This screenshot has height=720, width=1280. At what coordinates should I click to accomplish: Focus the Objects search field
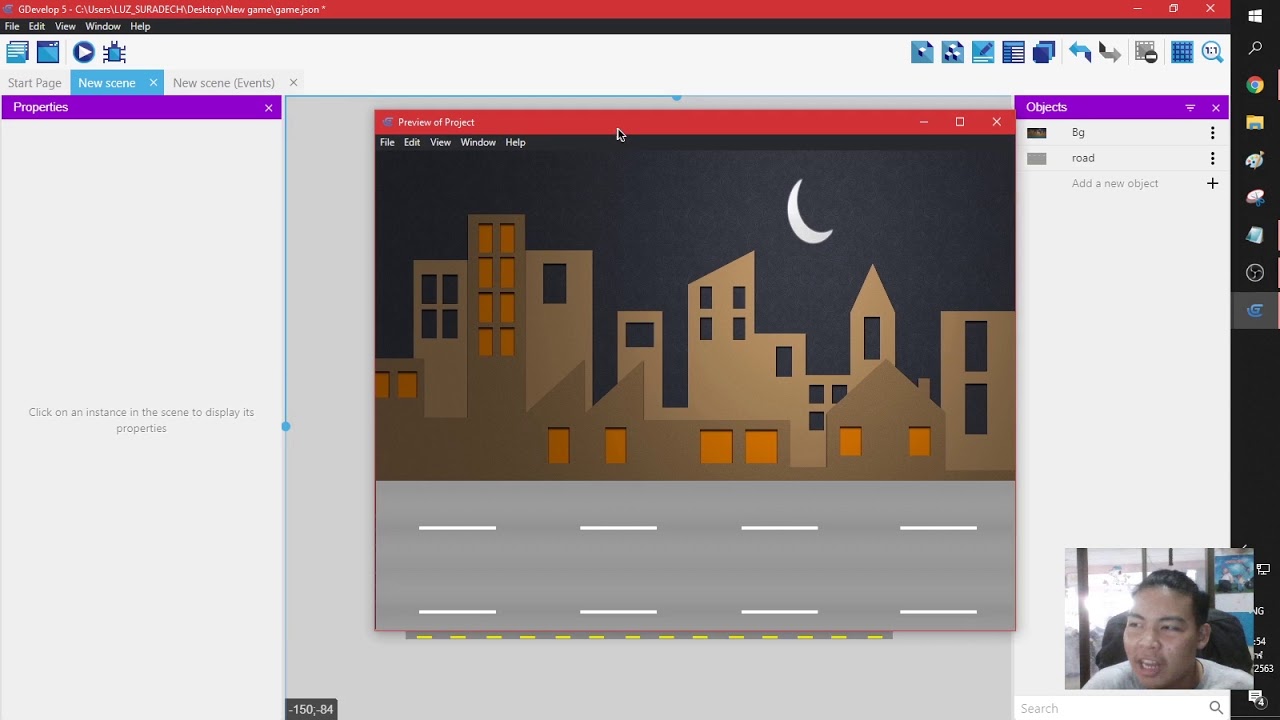pyautogui.click(x=1110, y=708)
